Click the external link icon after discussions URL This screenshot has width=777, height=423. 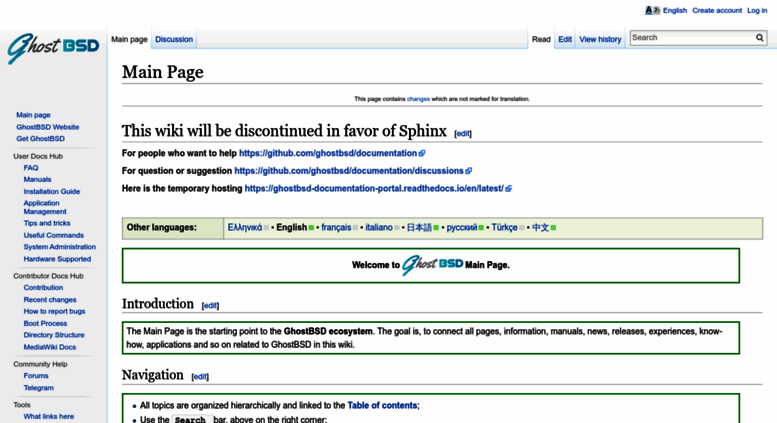click(x=469, y=171)
